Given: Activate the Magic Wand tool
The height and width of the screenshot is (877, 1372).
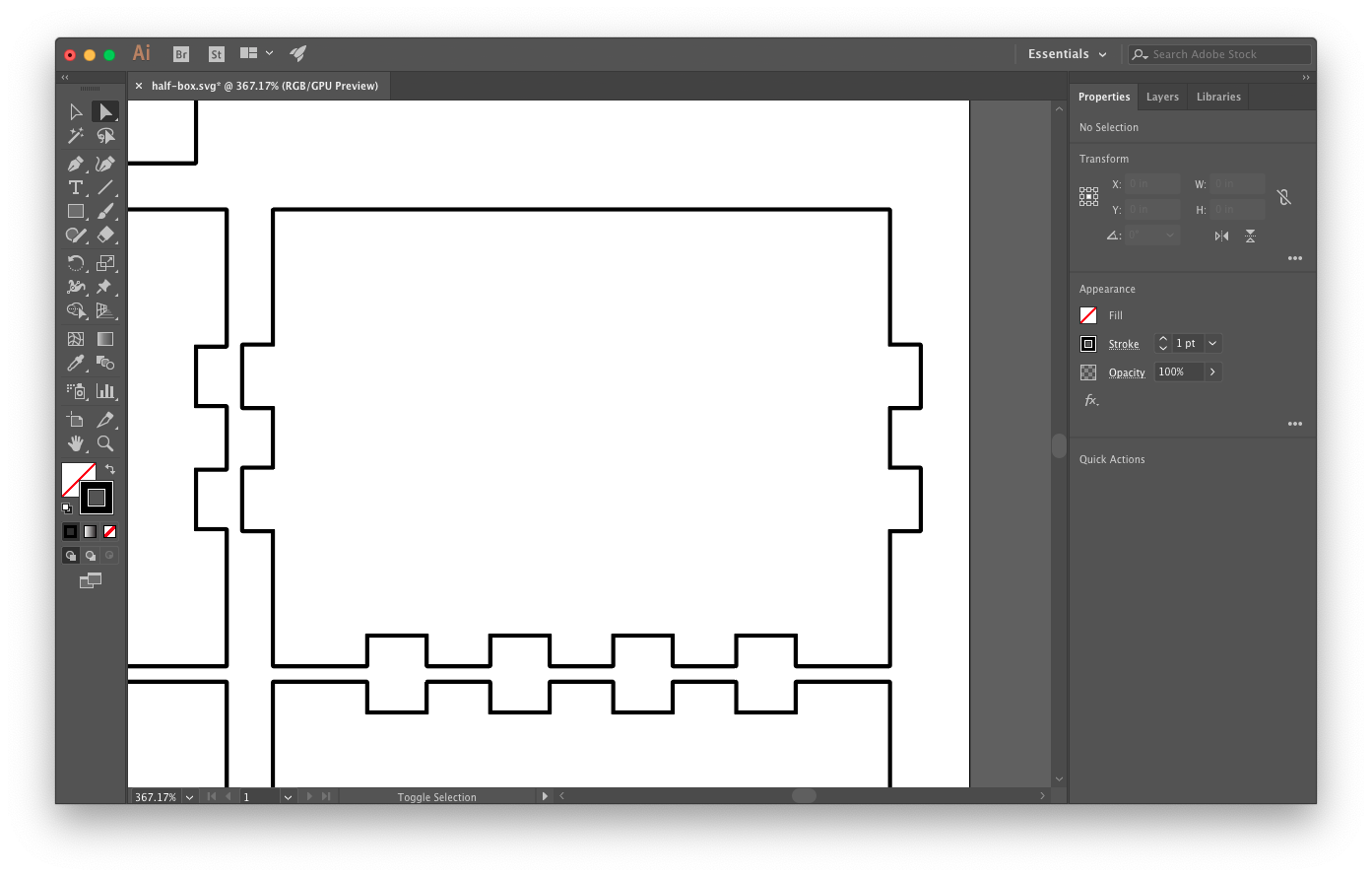Looking at the screenshot, I should 76,136.
